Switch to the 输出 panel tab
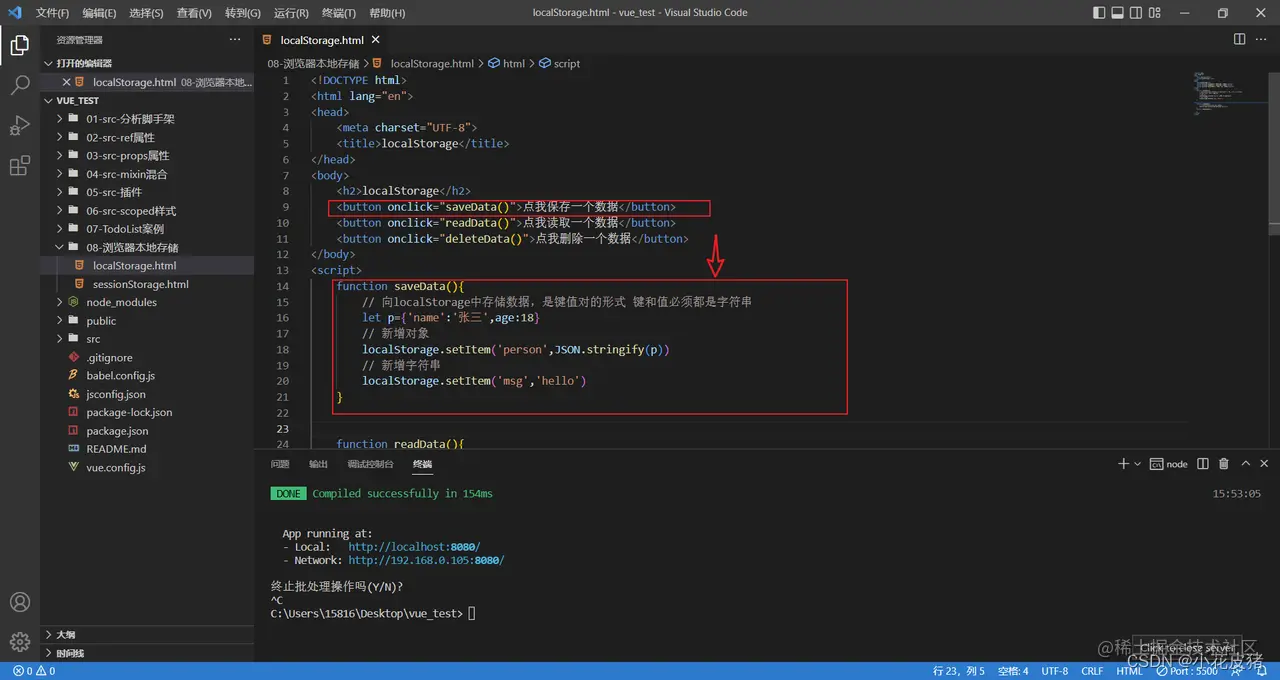 (318, 464)
